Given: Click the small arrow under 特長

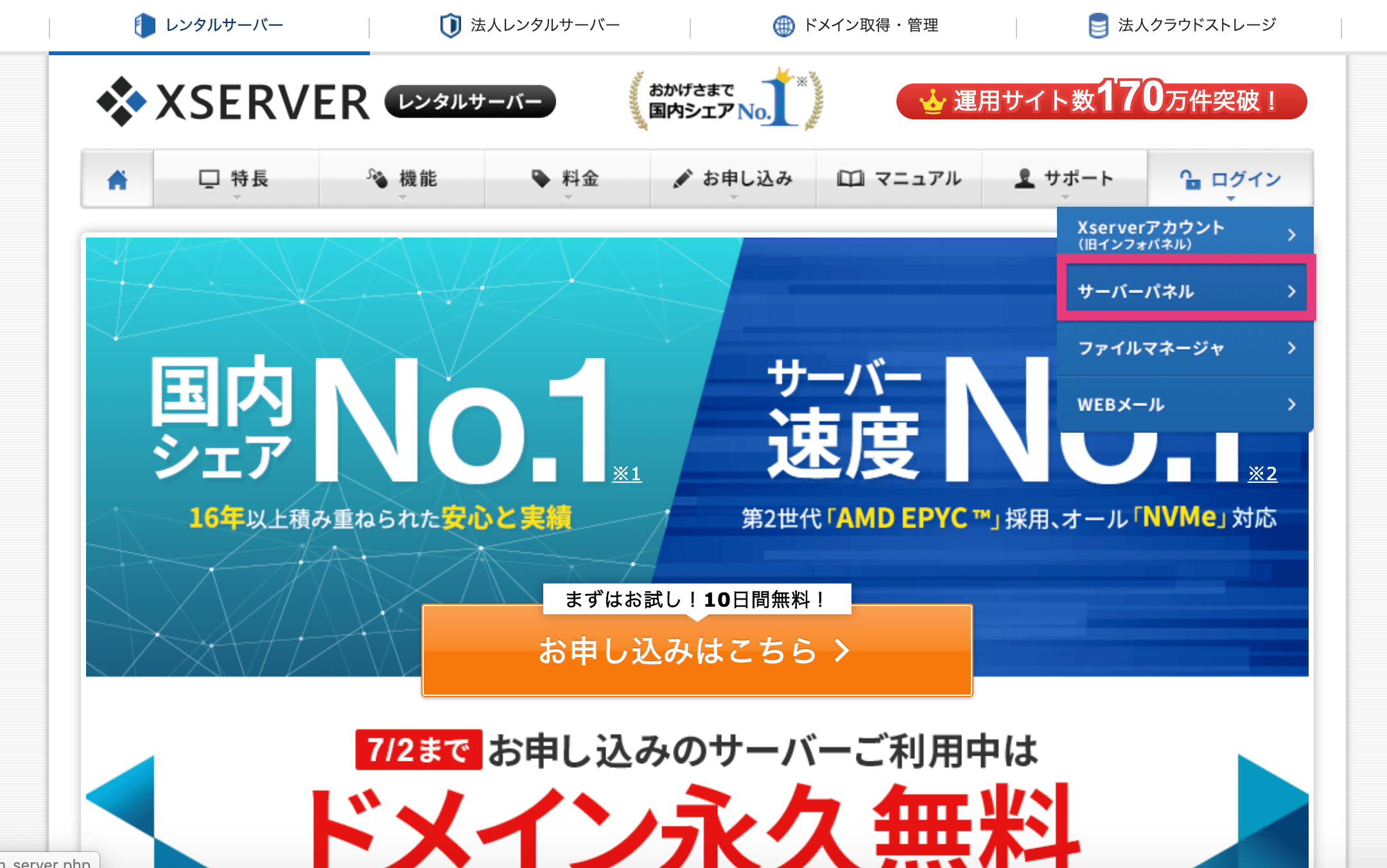Looking at the screenshot, I should 236,198.
